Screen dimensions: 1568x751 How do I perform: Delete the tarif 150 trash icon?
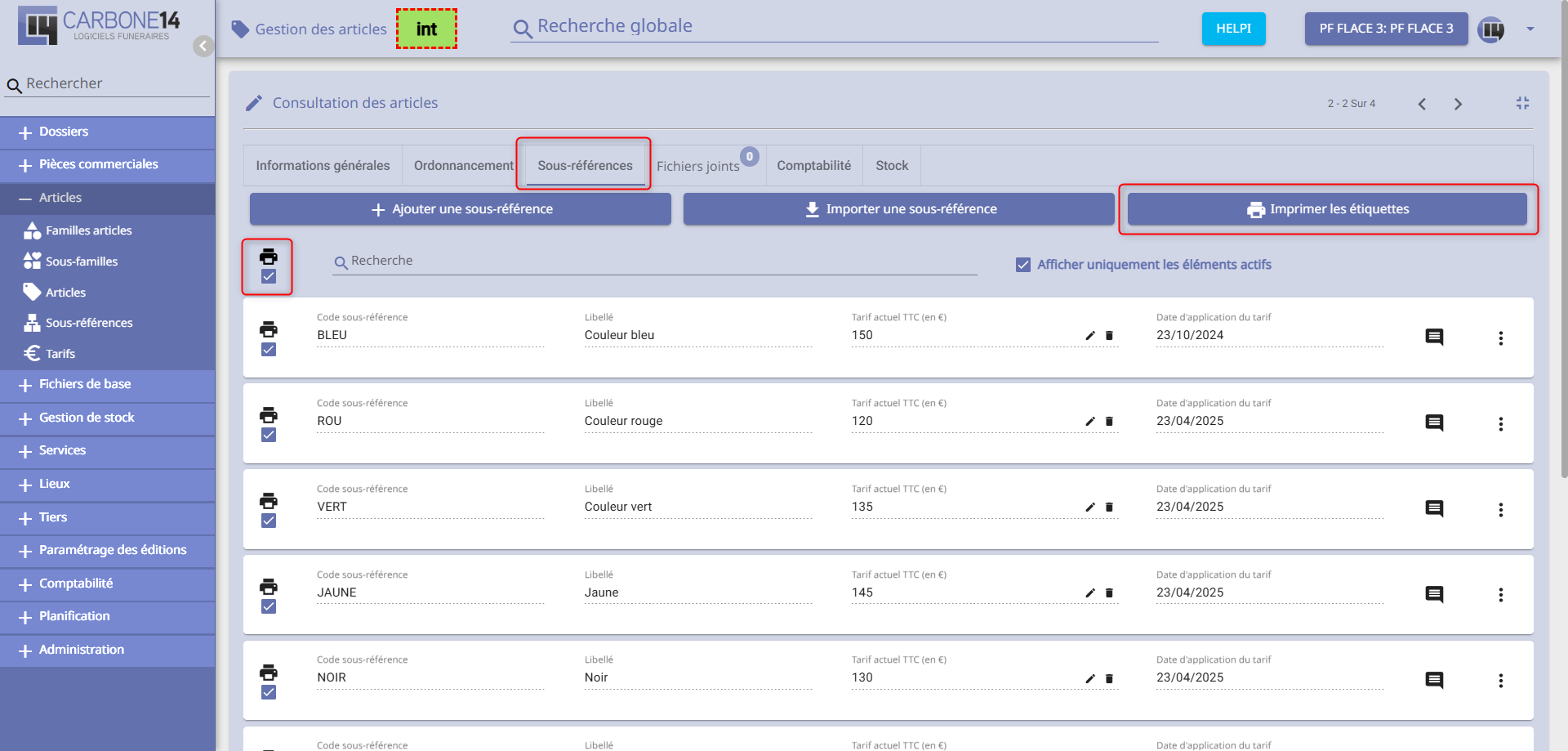[x=1109, y=336]
